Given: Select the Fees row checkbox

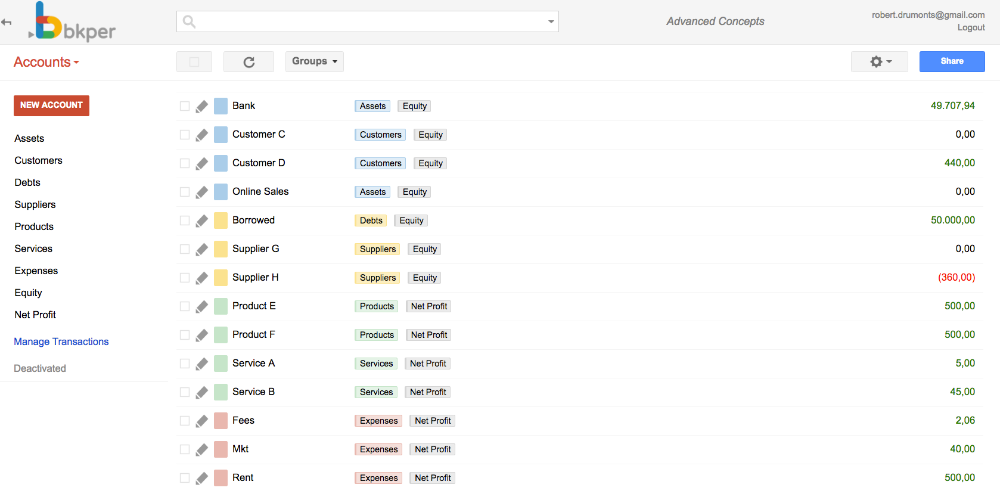Looking at the screenshot, I should 185,420.
